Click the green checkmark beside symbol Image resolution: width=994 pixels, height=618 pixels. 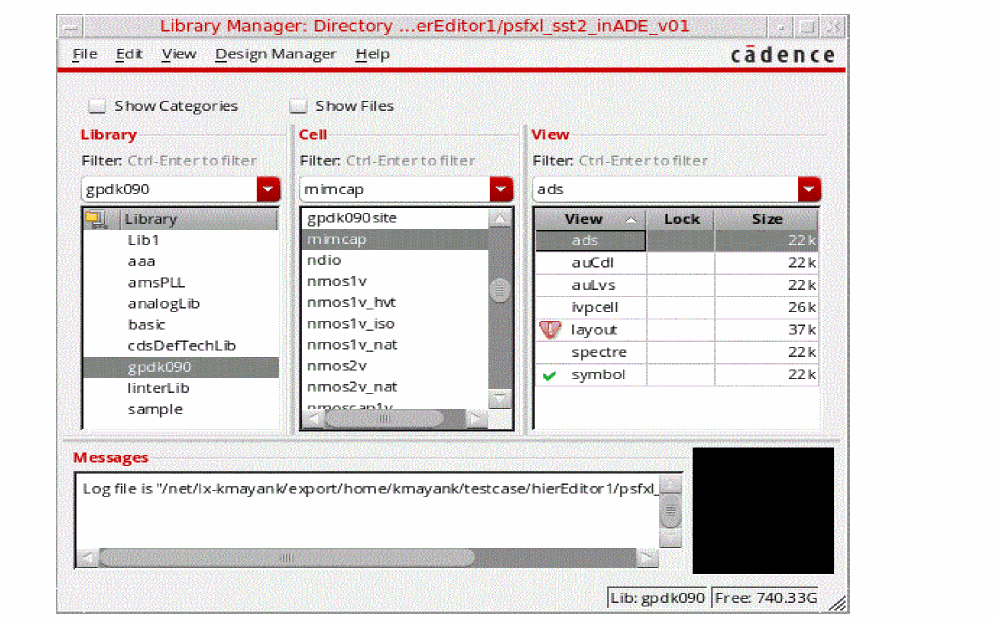pos(550,375)
